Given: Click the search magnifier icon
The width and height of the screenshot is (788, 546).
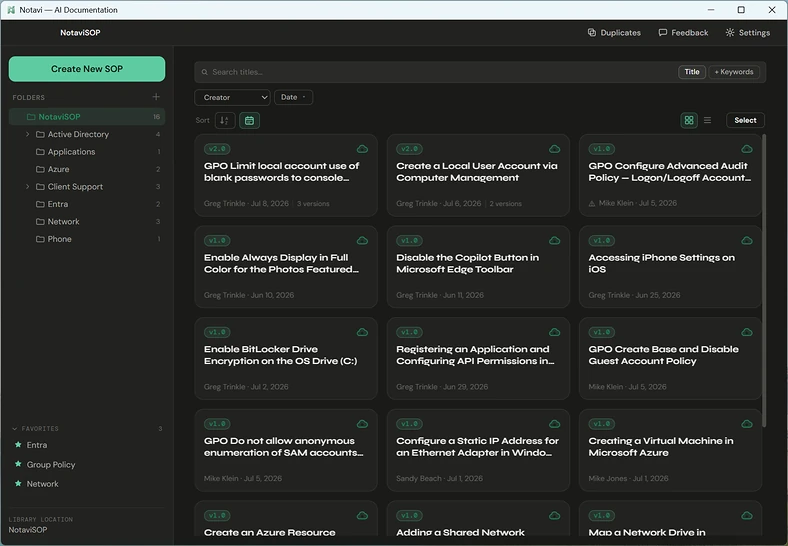Looking at the screenshot, I should coord(205,72).
